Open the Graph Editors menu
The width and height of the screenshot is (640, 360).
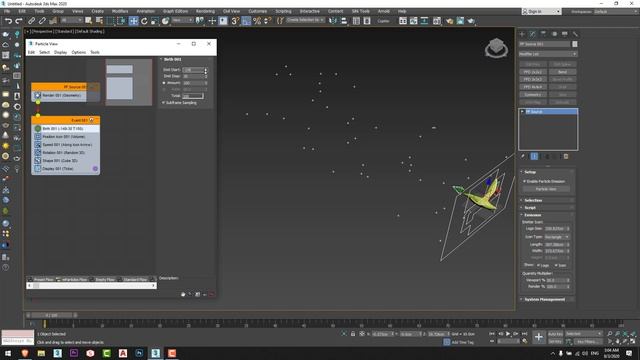tap(176, 11)
